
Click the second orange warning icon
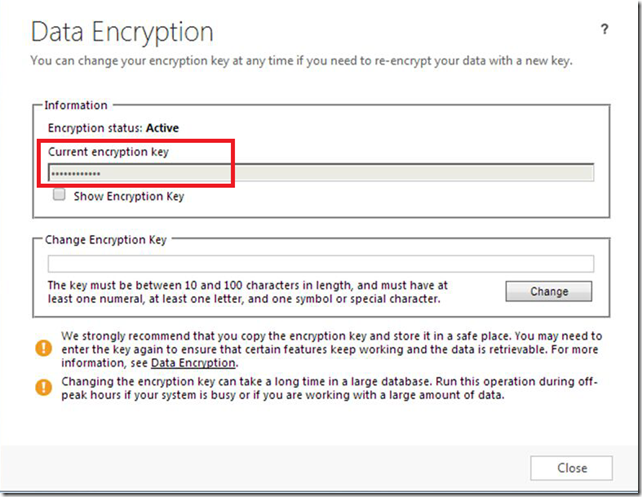click(43, 387)
